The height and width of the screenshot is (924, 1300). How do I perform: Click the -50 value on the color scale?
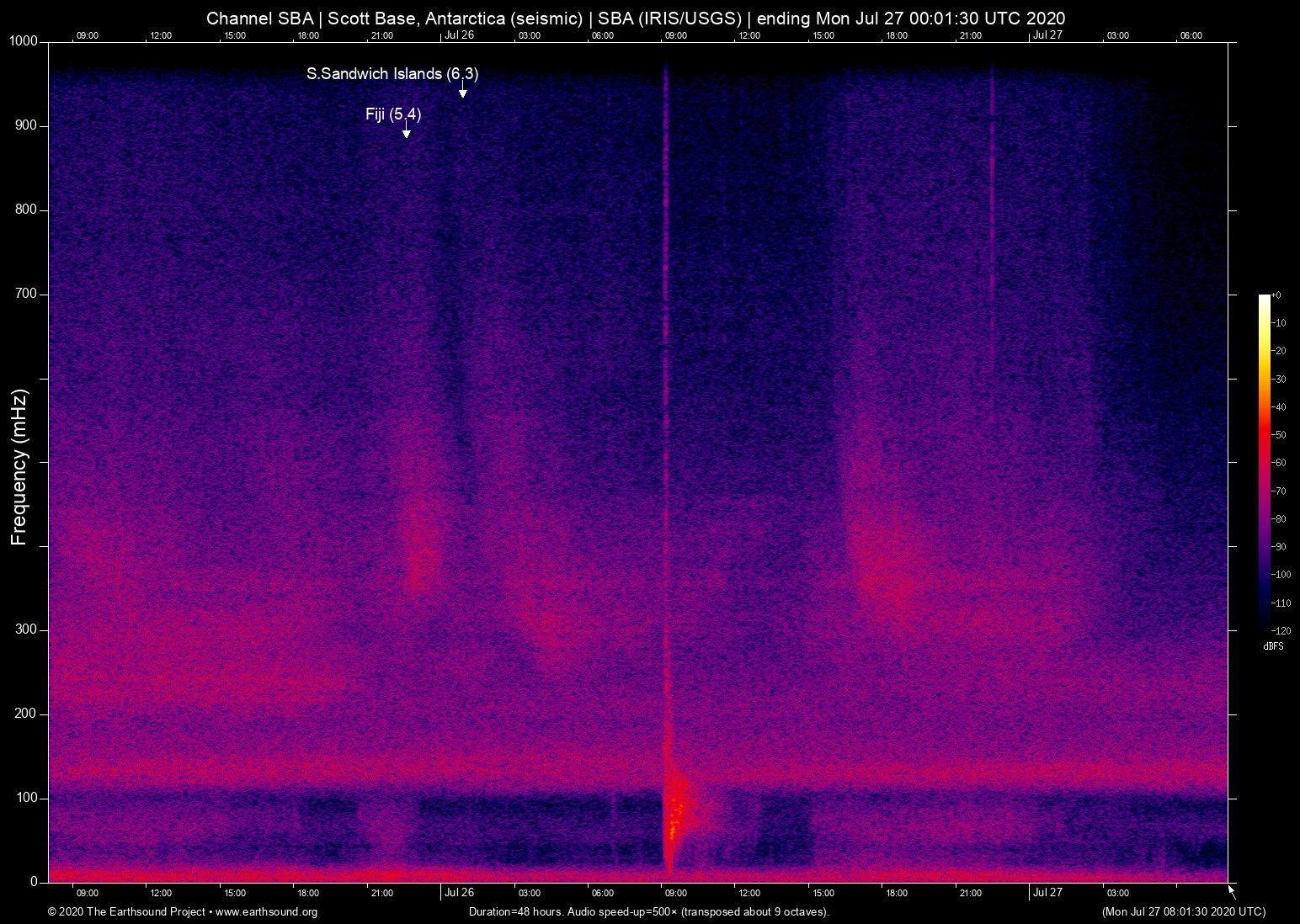[x=1280, y=435]
